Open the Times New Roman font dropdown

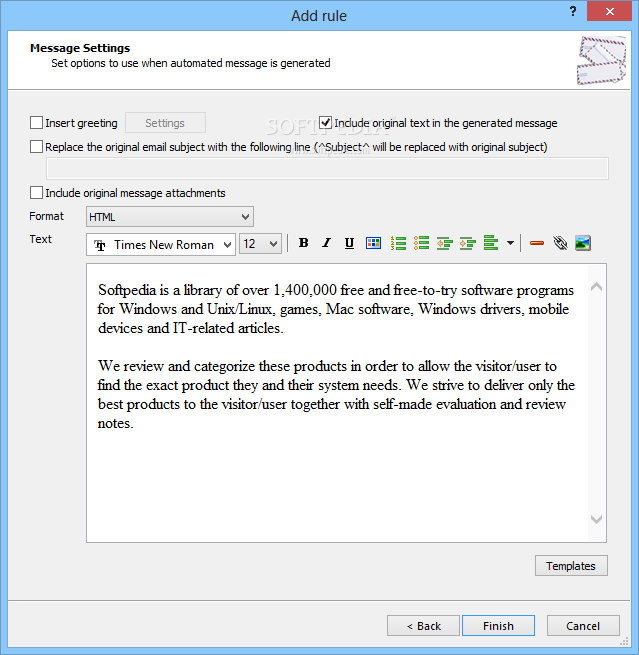click(x=161, y=244)
